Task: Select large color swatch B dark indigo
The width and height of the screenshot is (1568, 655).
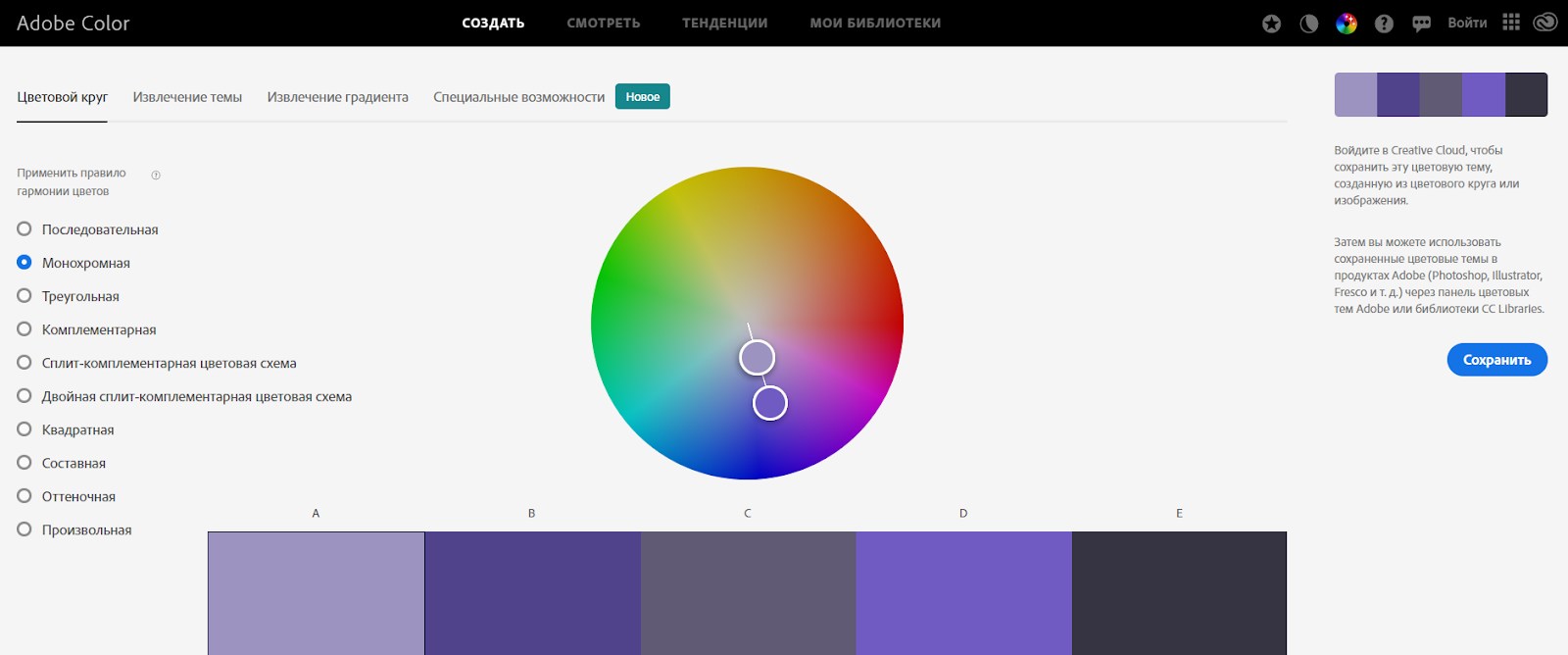Action: 533,593
